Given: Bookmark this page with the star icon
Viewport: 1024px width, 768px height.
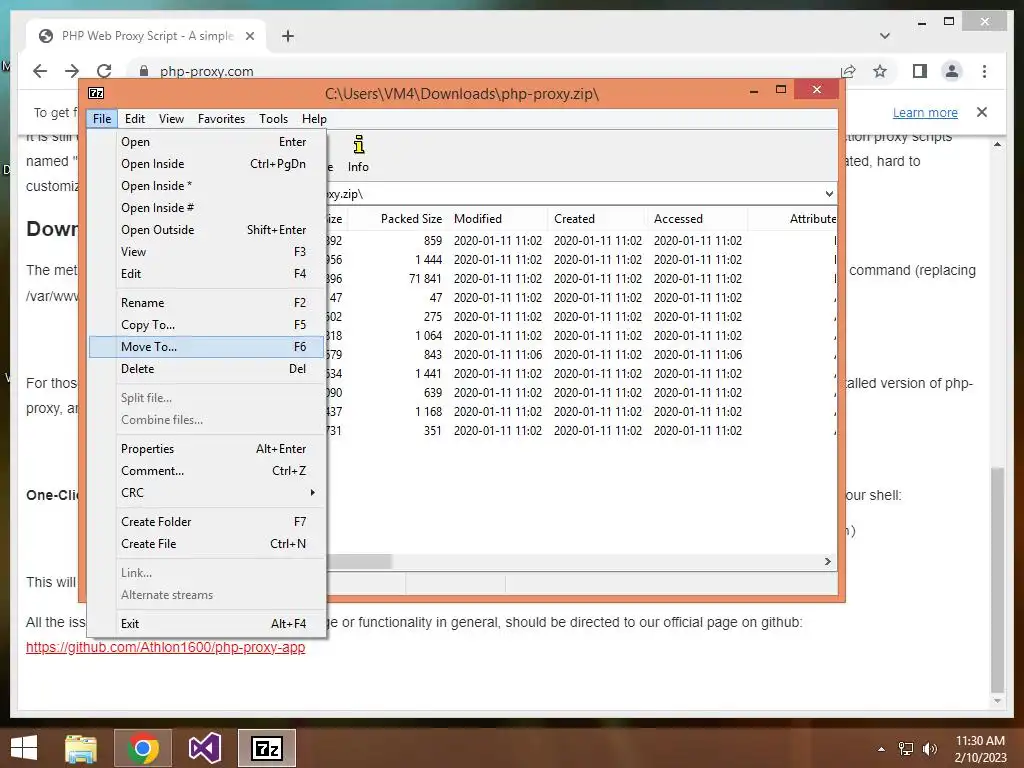Looking at the screenshot, I should [x=880, y=71].
